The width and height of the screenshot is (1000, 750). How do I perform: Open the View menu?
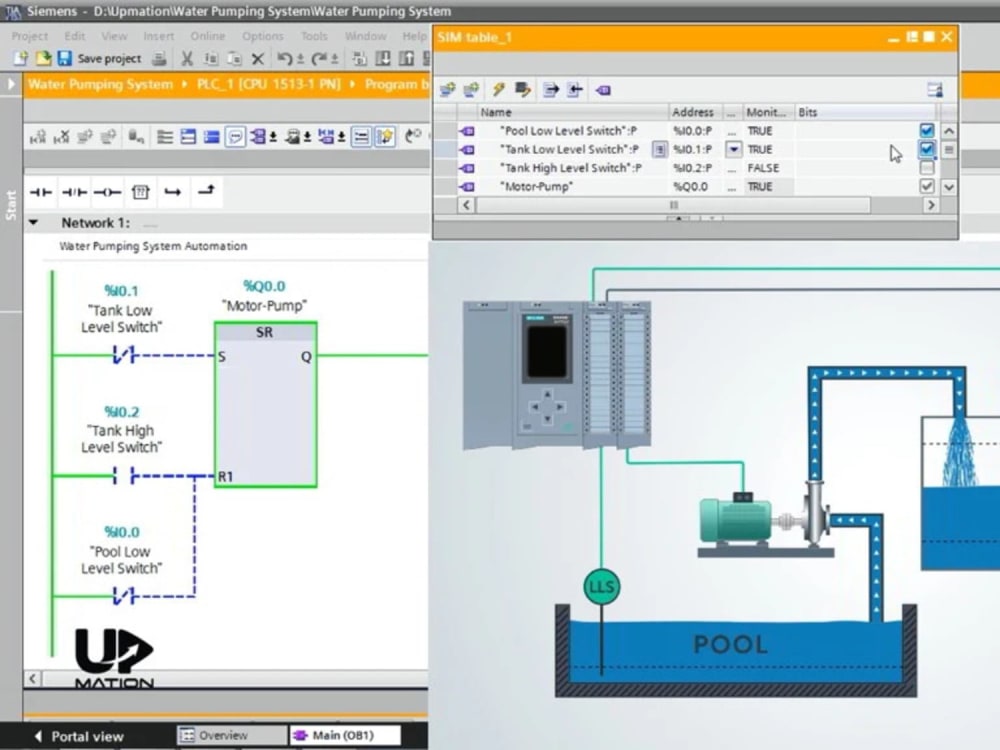114,36
